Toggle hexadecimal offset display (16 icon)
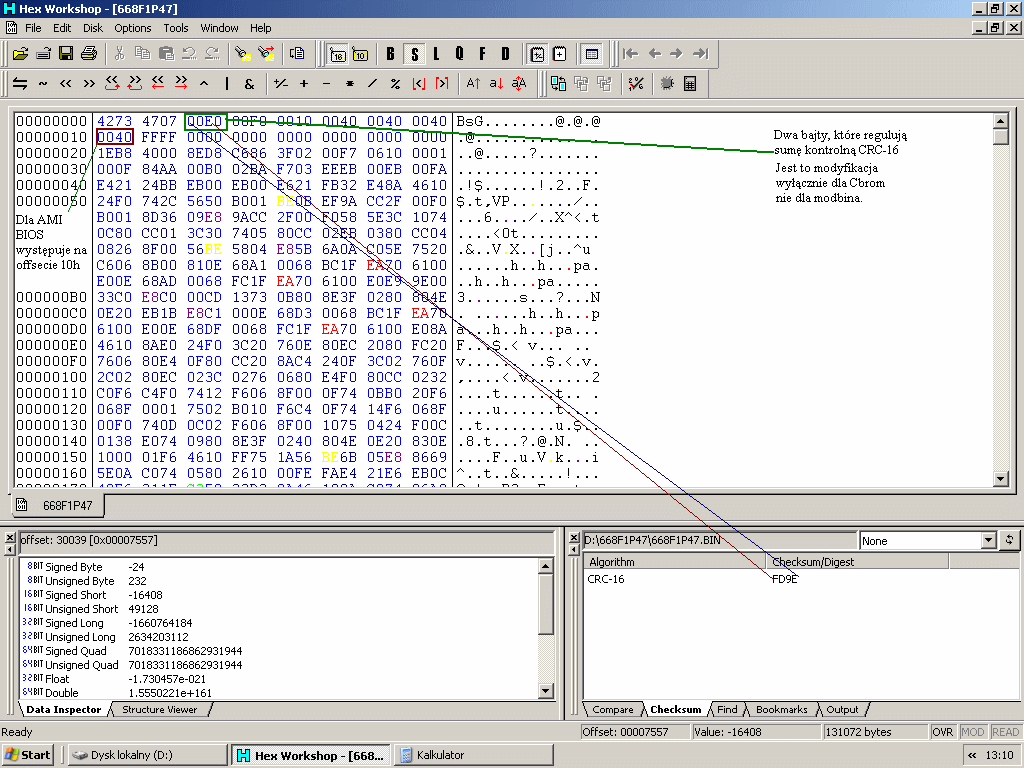Screen dimensions: 1024x768 click(337, 53)
